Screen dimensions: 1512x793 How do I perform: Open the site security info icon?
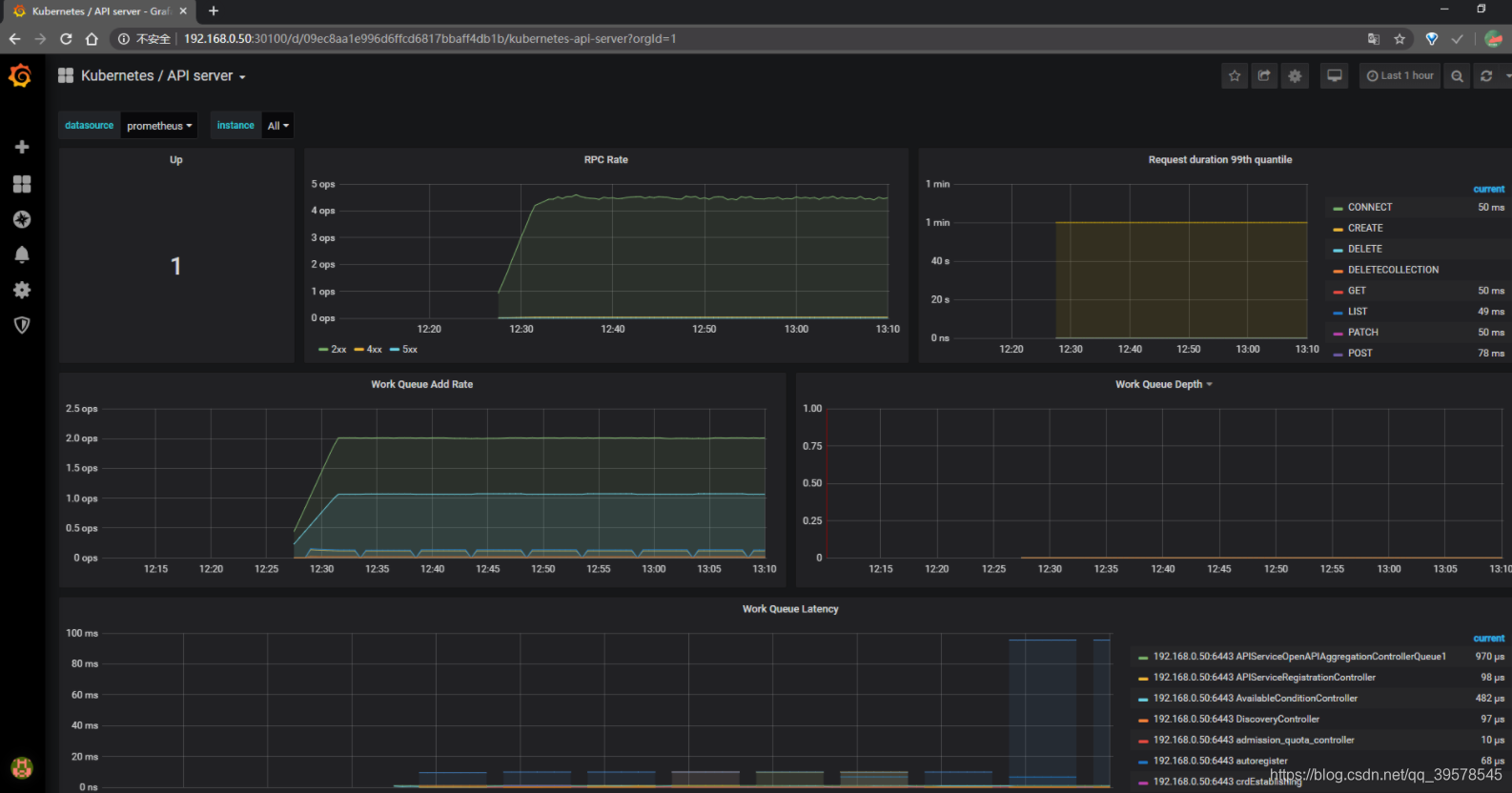[124, 39]
